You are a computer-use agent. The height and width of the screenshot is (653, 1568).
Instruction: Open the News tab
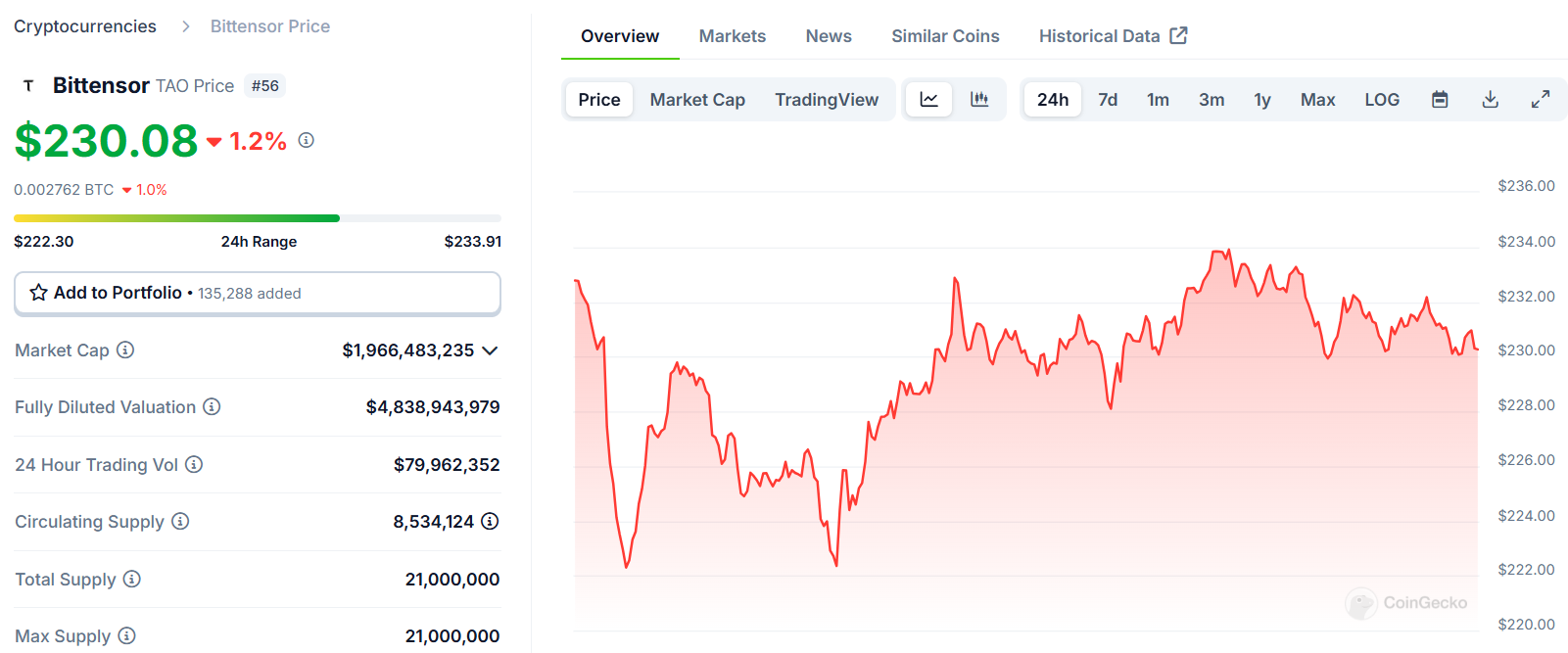click(829, 36)
